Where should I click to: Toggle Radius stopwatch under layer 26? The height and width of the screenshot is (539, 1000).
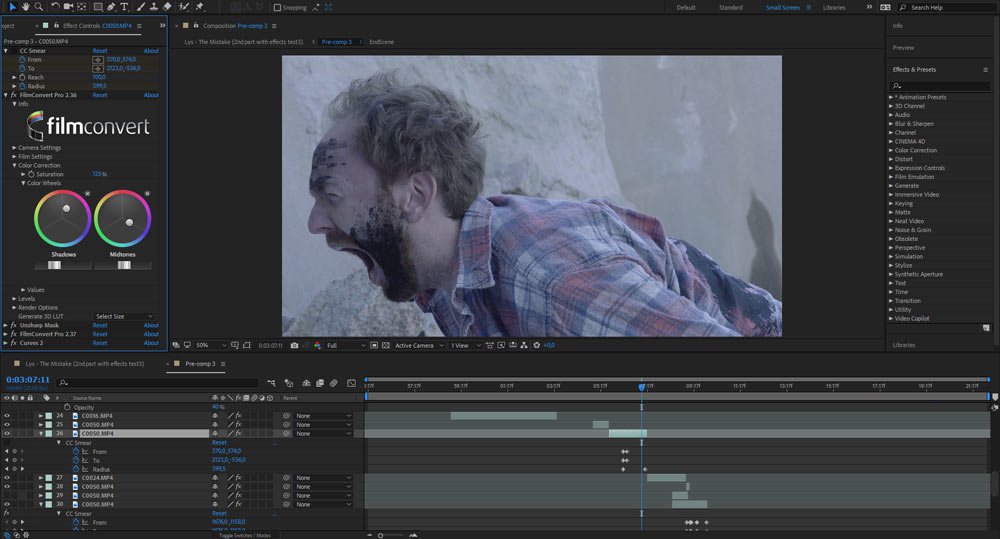click(x=77, y=469)
